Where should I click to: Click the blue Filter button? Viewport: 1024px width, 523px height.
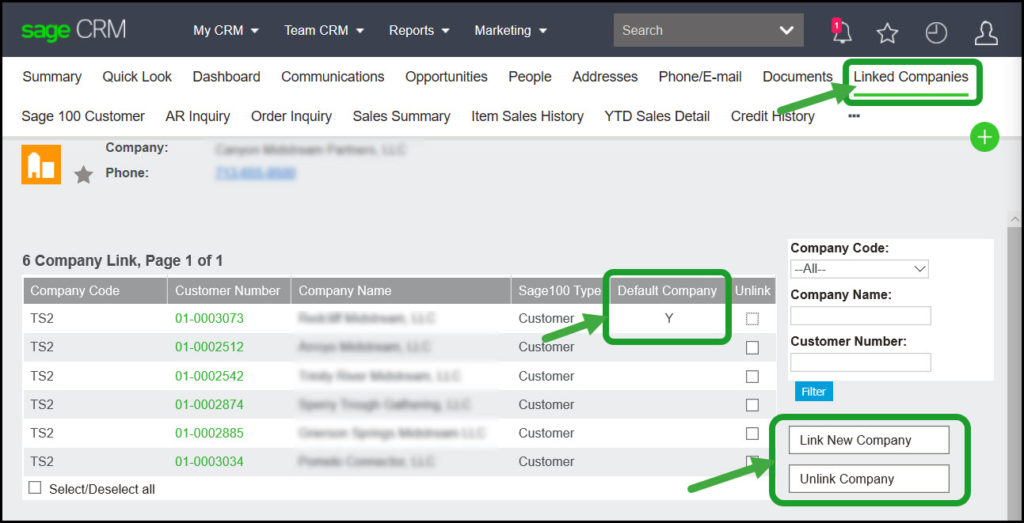tap(814, 392)
